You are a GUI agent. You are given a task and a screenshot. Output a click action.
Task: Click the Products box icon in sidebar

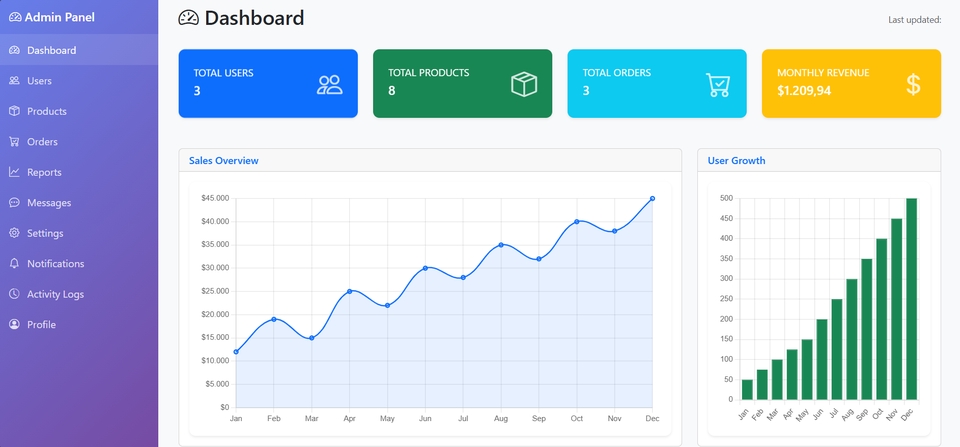(x=14, y=111)
